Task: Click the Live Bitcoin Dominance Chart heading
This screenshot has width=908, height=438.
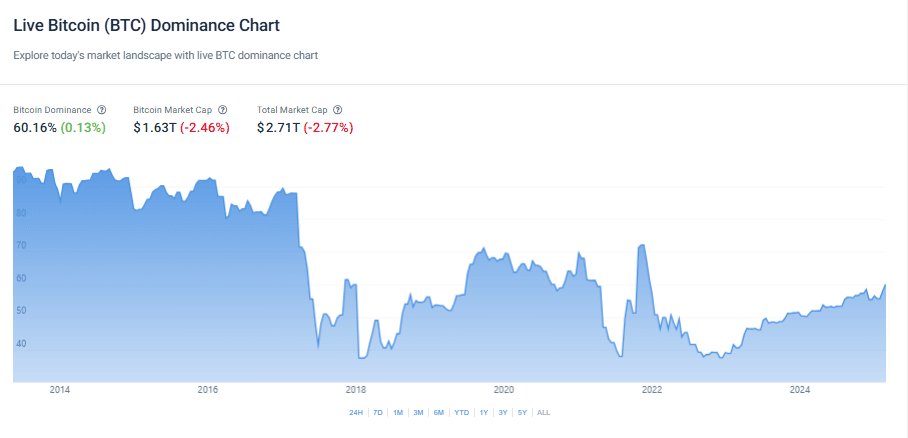Action: 147,24
